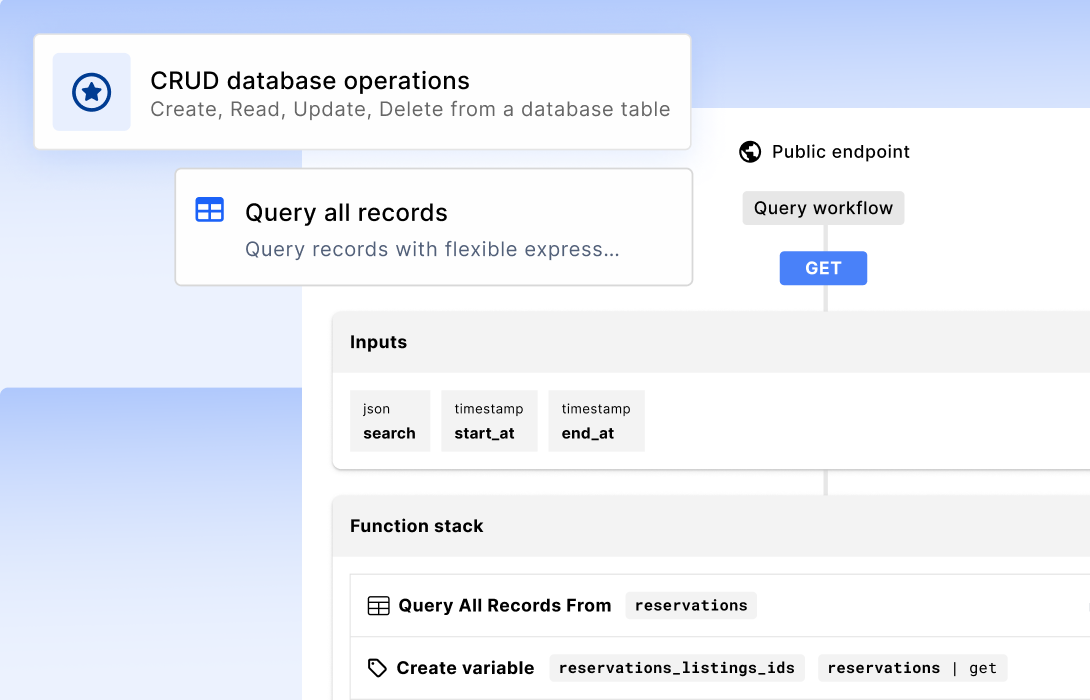This screenshot has width=1090, height=700.
Task: Expand the Inputs section header
Action: point(378,342)
